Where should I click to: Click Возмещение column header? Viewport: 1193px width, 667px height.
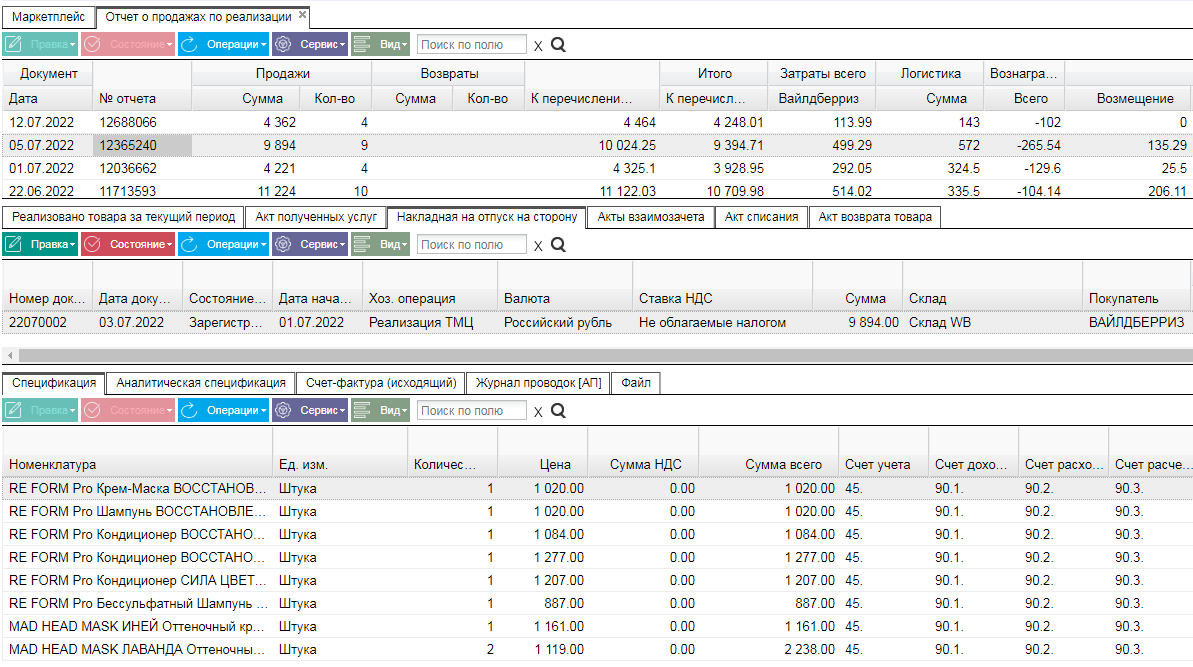[1128, 98]
